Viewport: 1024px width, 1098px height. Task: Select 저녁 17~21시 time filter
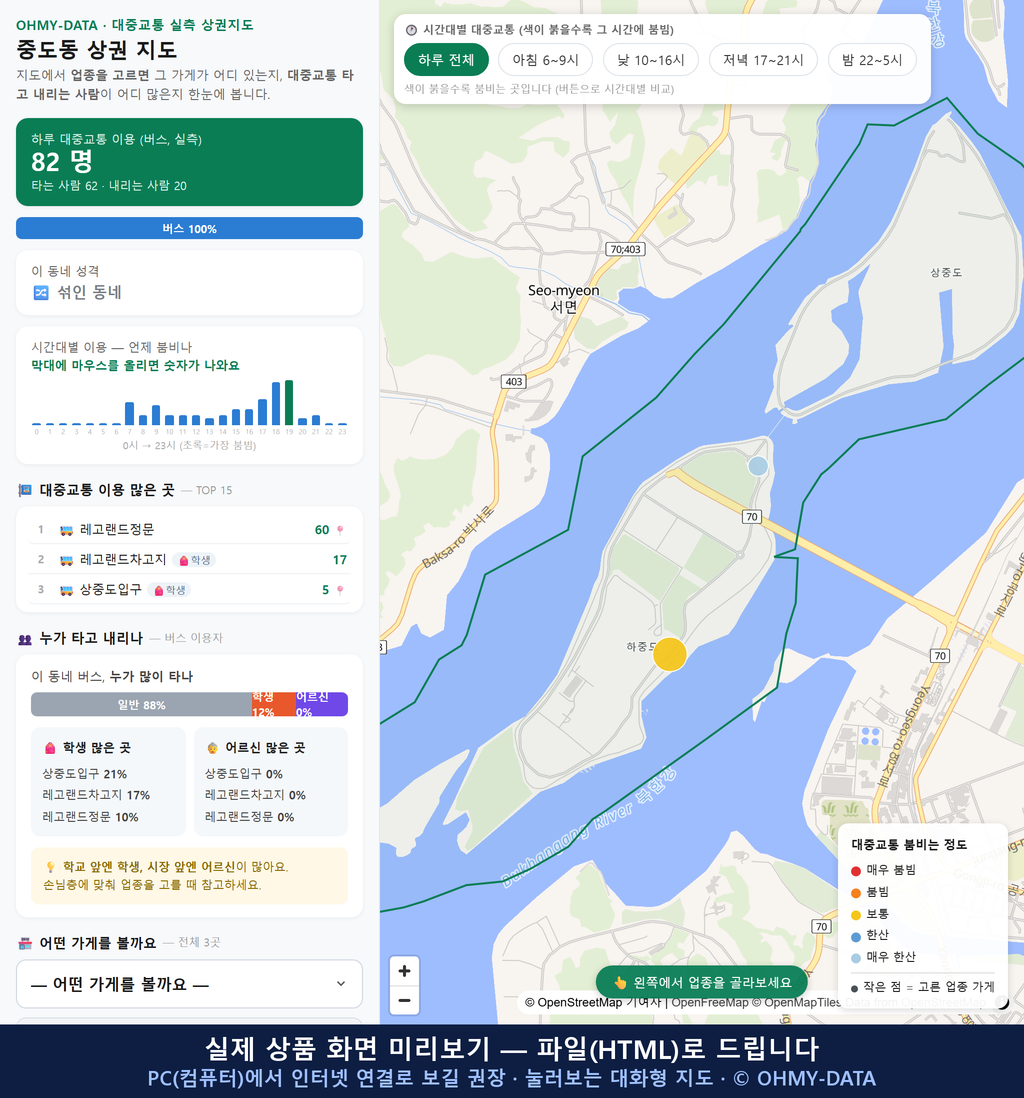click(763, 60)
